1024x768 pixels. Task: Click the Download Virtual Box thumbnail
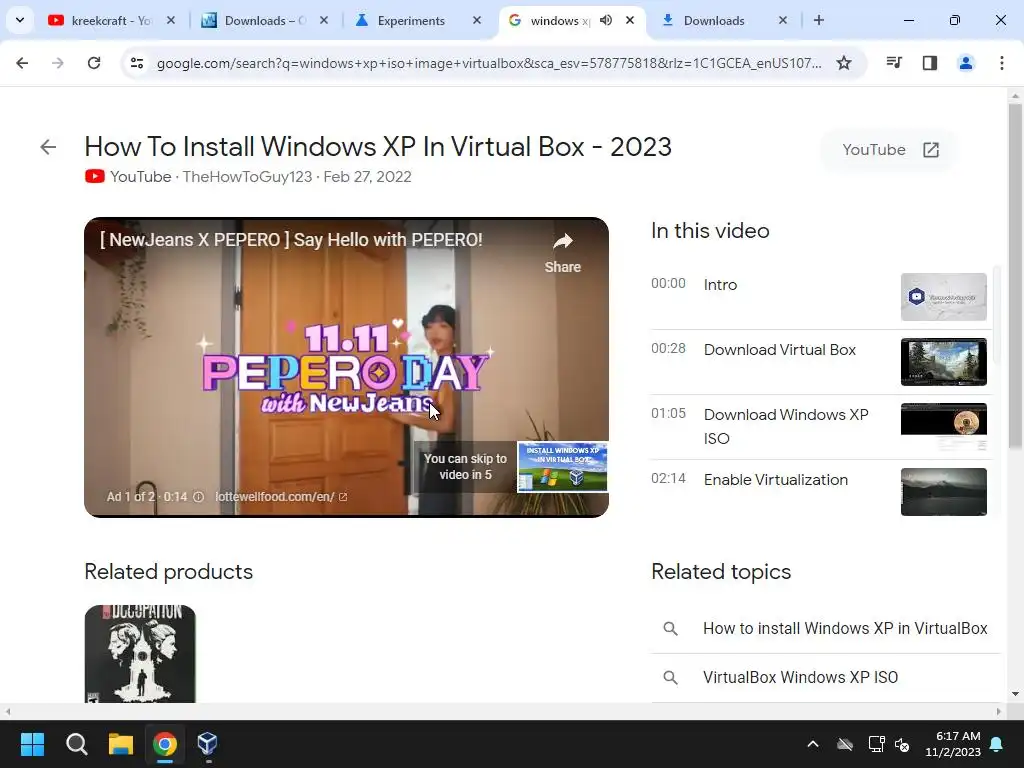tap(944, 362)
